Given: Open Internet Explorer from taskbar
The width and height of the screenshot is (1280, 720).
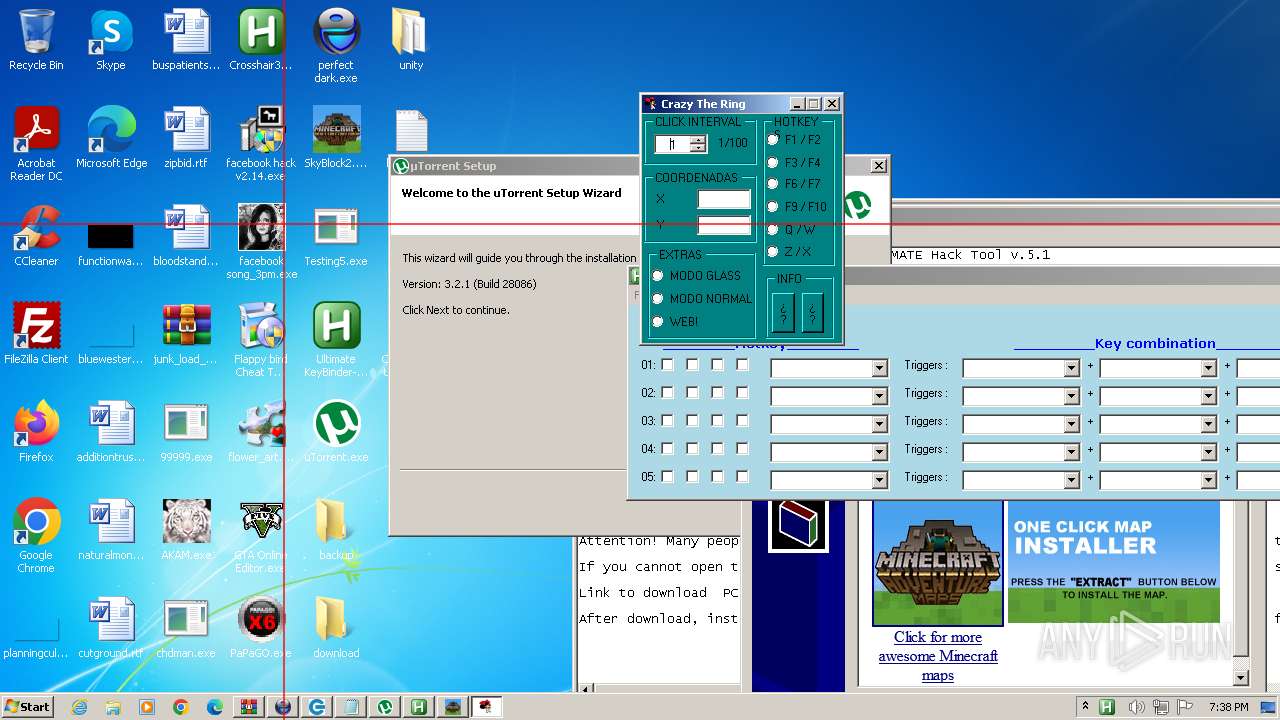Looking at the screenshot, I should tap(79, 707).
